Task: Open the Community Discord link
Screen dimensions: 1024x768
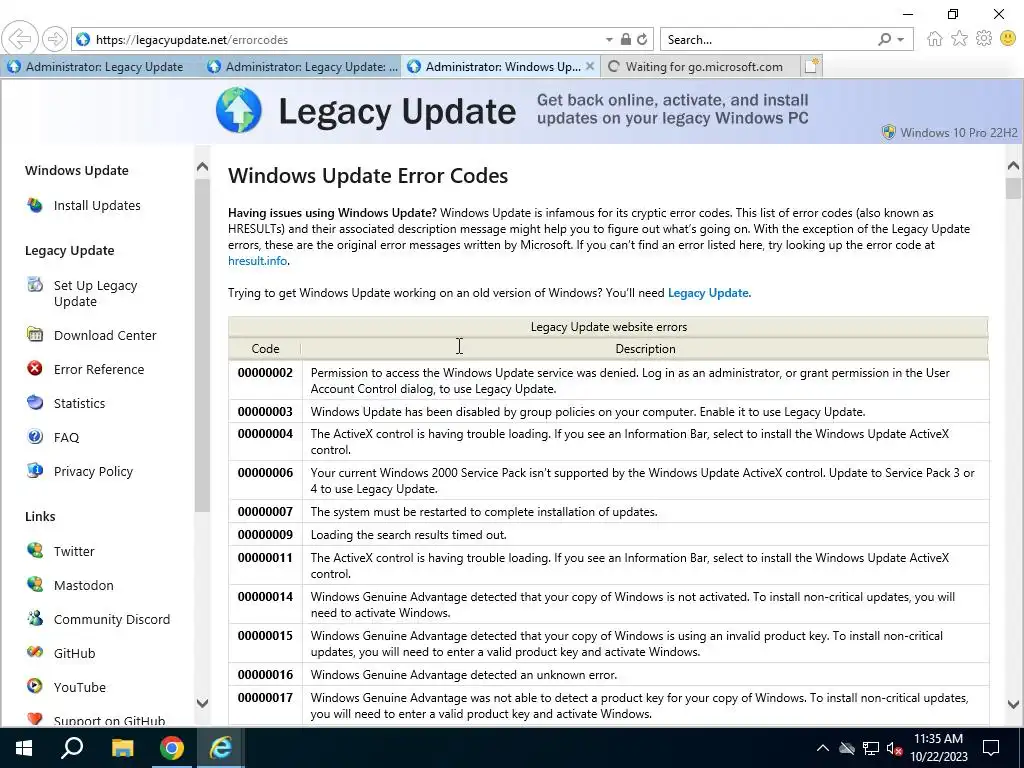Action: click(x=112, y=619)
